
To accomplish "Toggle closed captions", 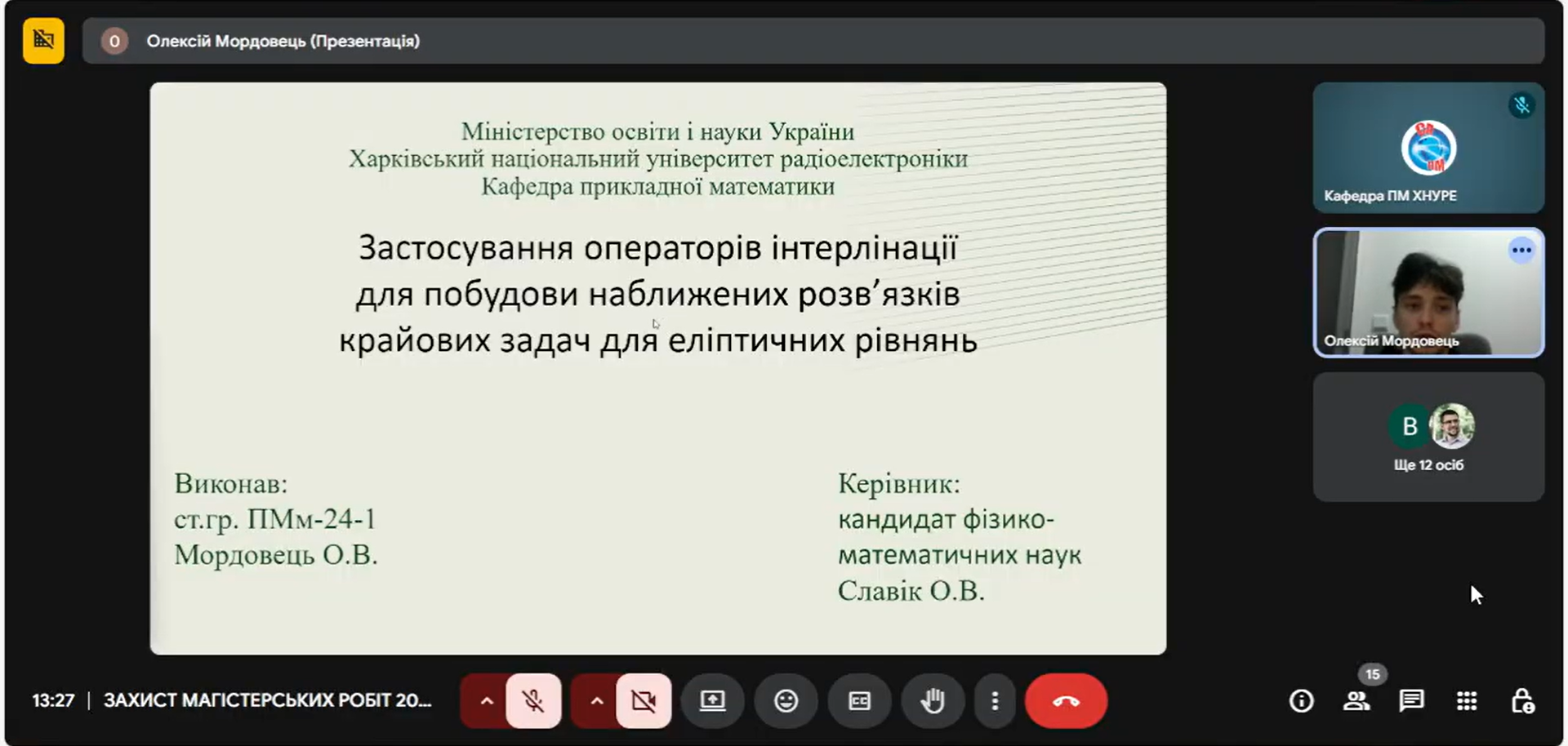I will click(859, 701).
